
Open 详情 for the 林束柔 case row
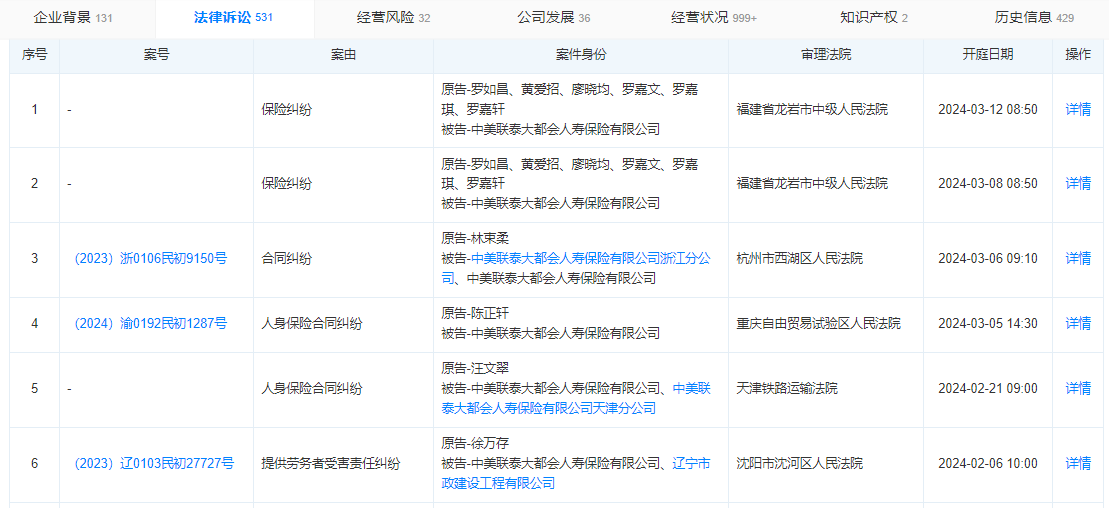1078,258
